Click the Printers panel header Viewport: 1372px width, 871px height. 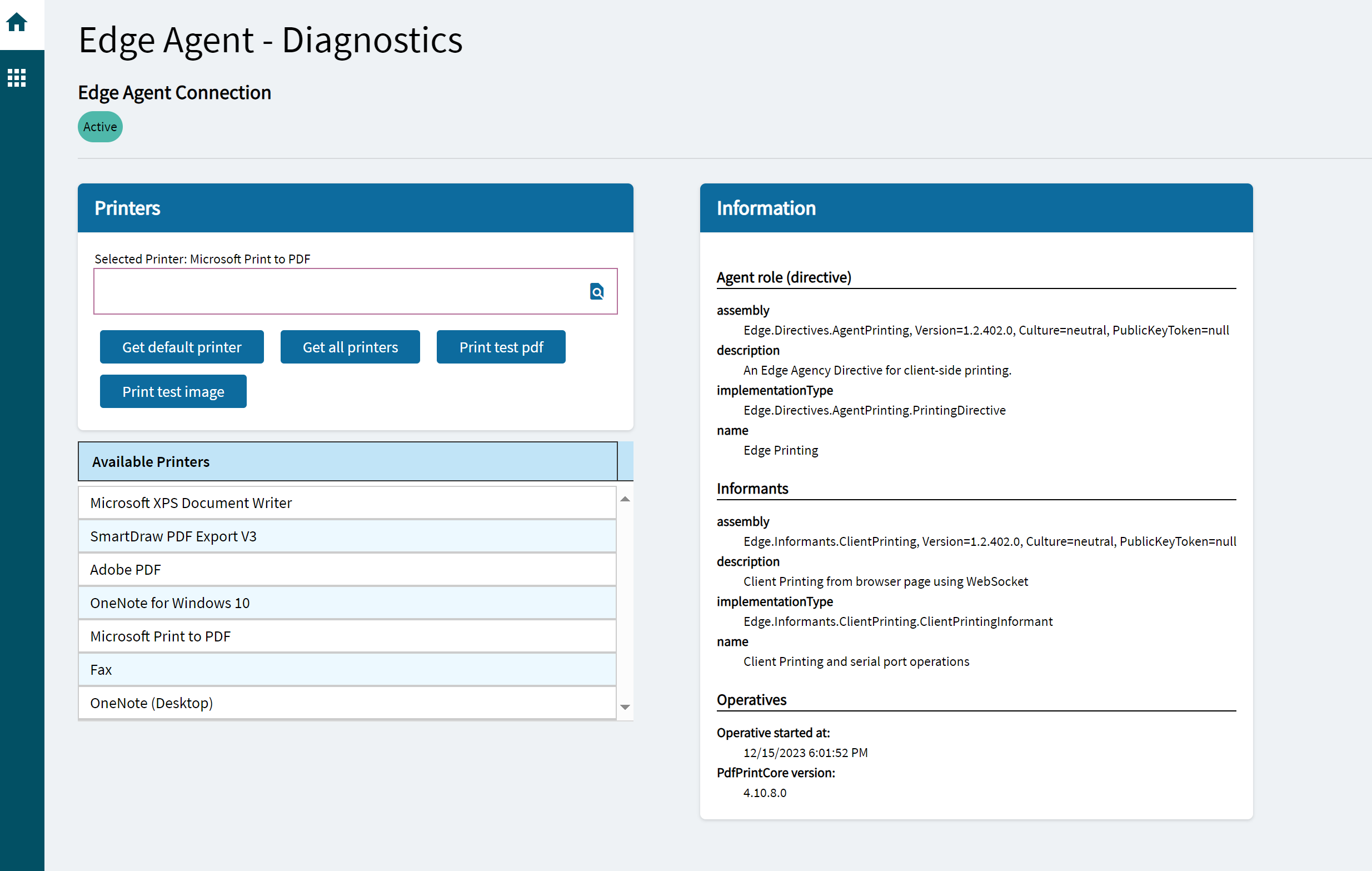click(355, 208)
